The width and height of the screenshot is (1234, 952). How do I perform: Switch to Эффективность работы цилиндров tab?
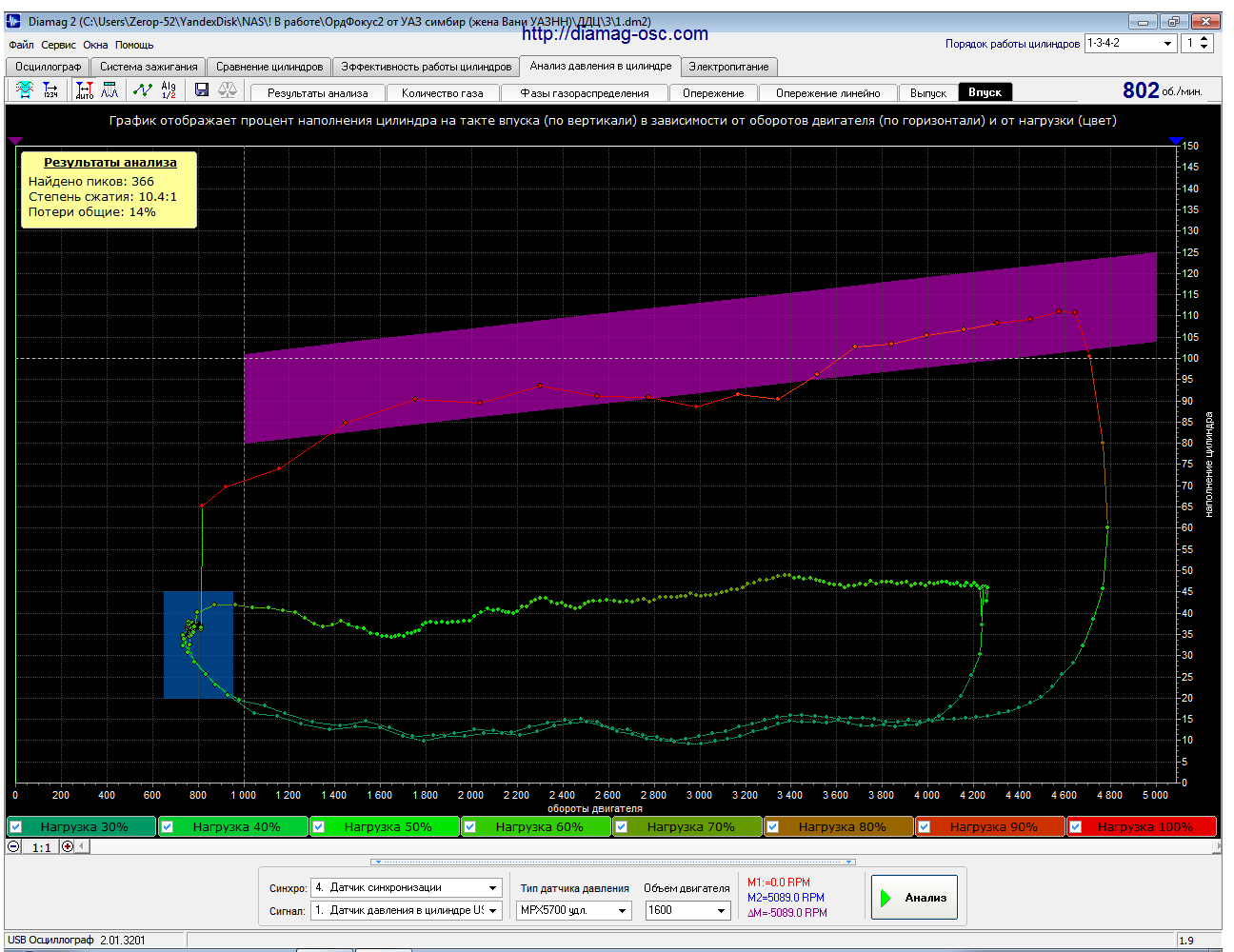[427, 67]
